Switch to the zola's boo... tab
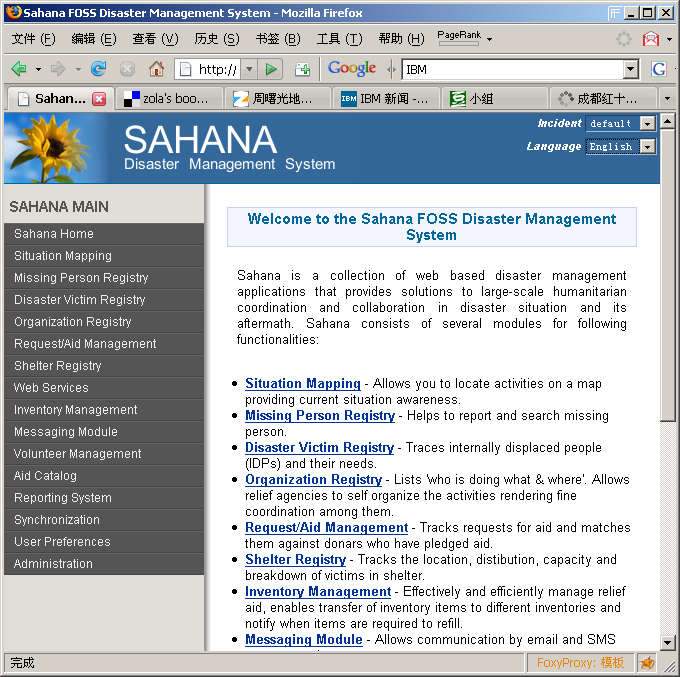Viewport: 680px width, 677px height. pos(169,99)
